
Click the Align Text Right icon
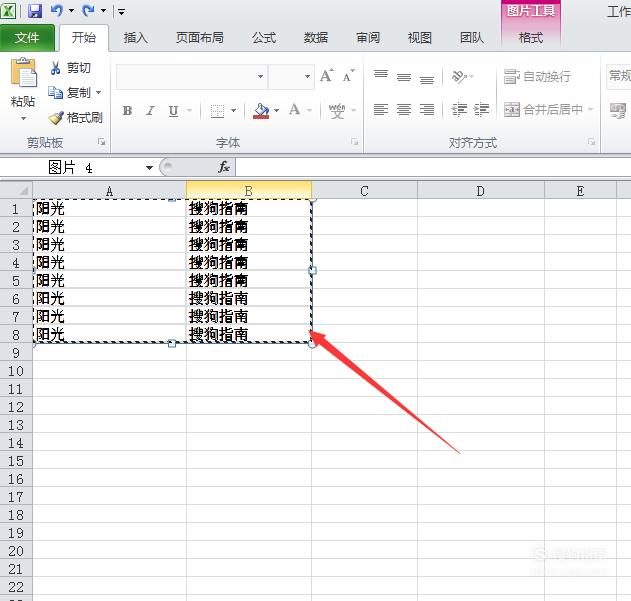(427, 109)
